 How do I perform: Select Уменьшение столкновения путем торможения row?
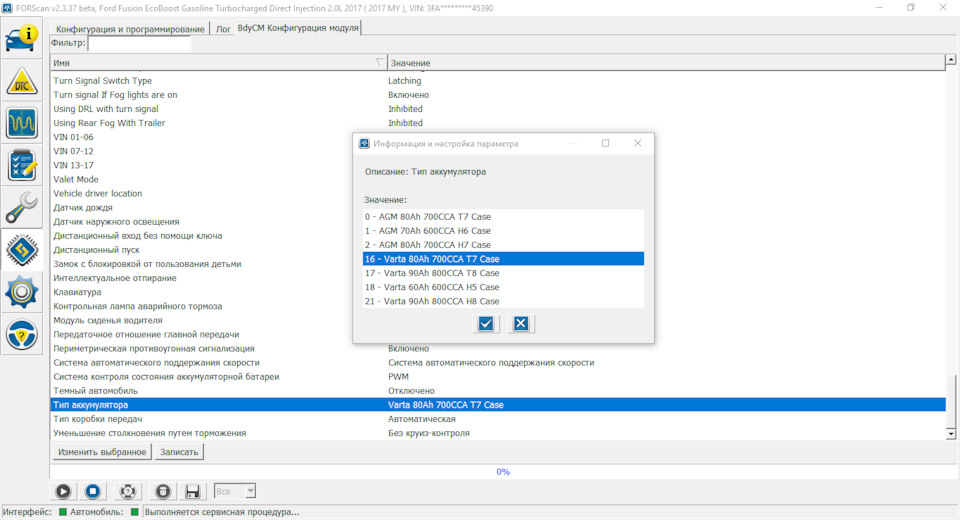pyautogui.click(x=498, y=433)
